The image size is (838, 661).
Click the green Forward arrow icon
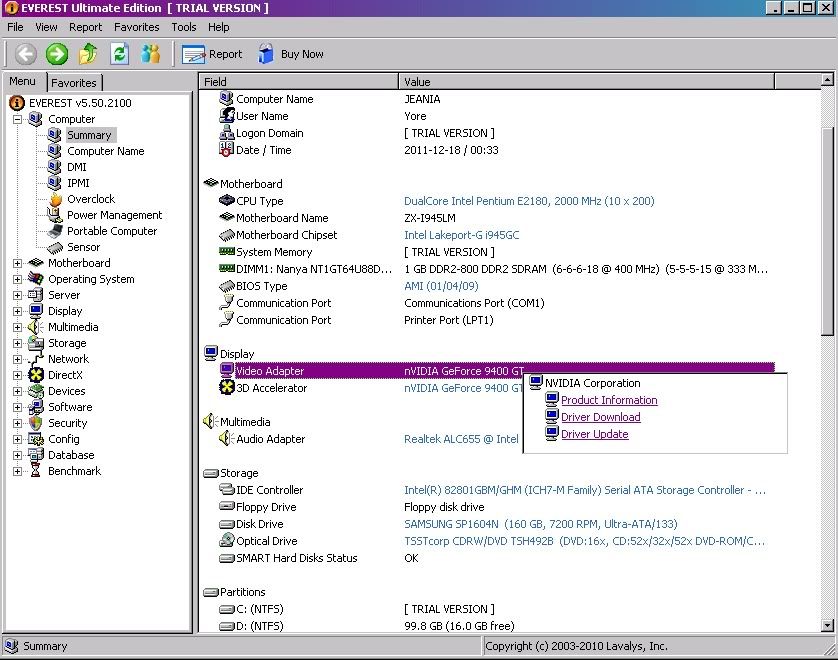(x=57, y=54)
